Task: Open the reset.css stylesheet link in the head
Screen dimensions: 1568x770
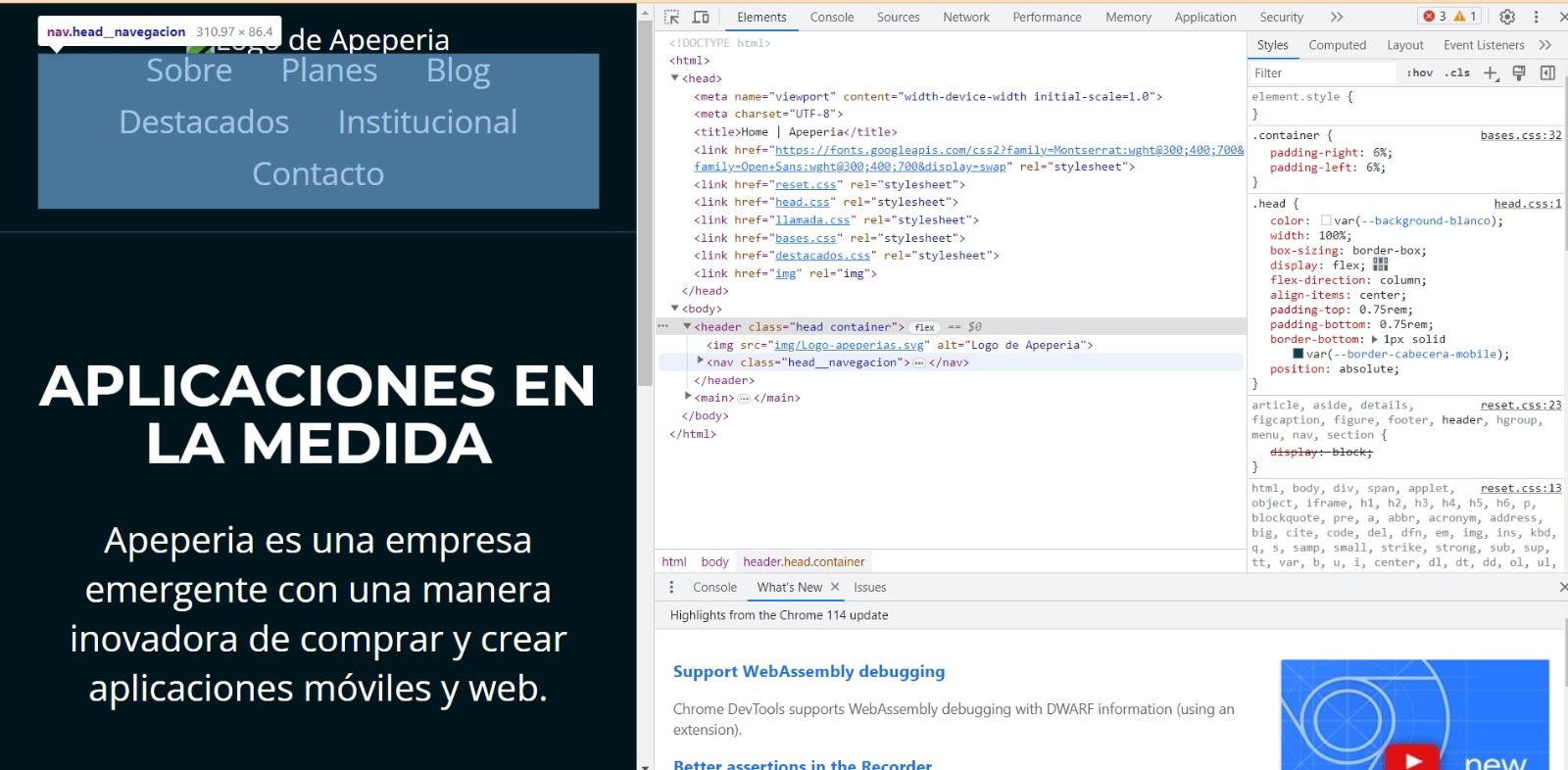Action: tap(806, 184)
